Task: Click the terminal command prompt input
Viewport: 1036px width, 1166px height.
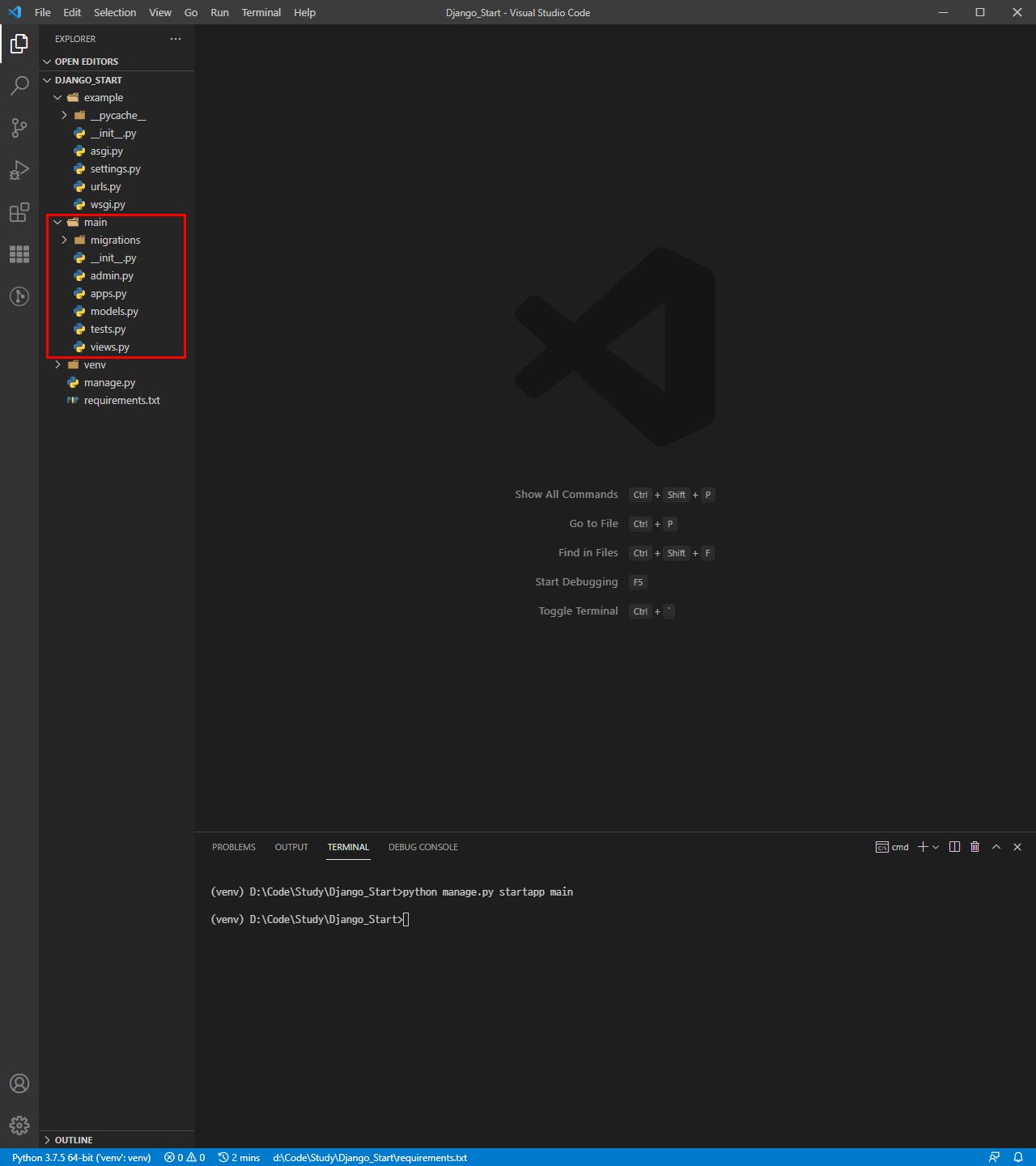Action: (x=406, y=919)
